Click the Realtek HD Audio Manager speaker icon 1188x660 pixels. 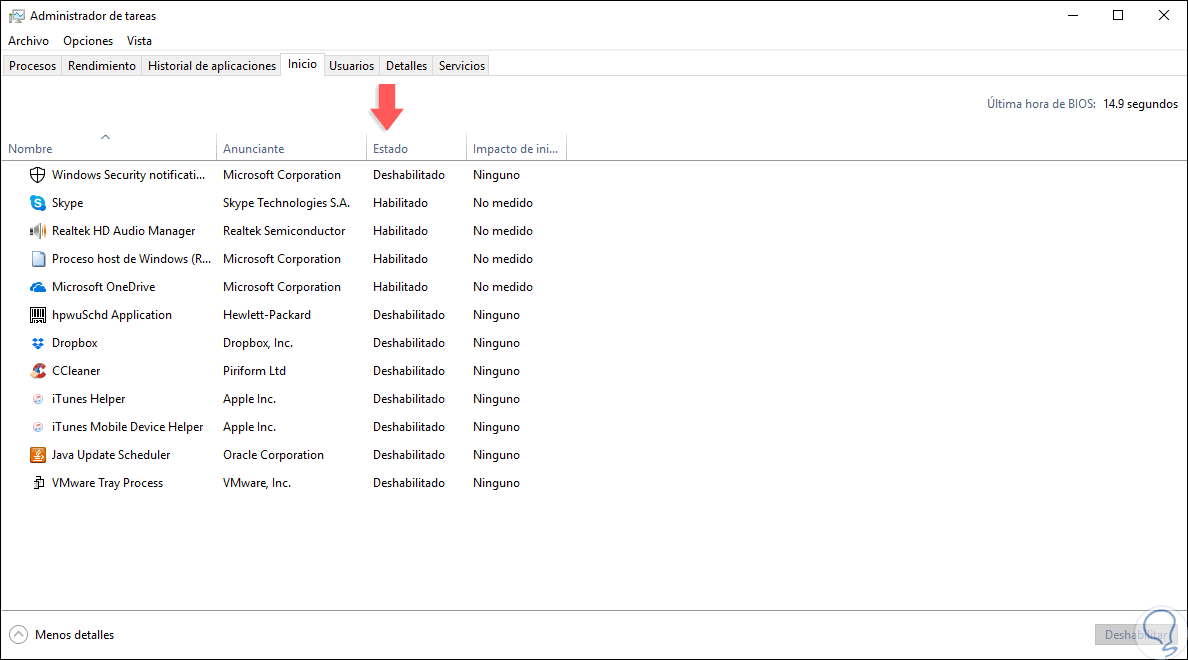click(x=37, y=231)
